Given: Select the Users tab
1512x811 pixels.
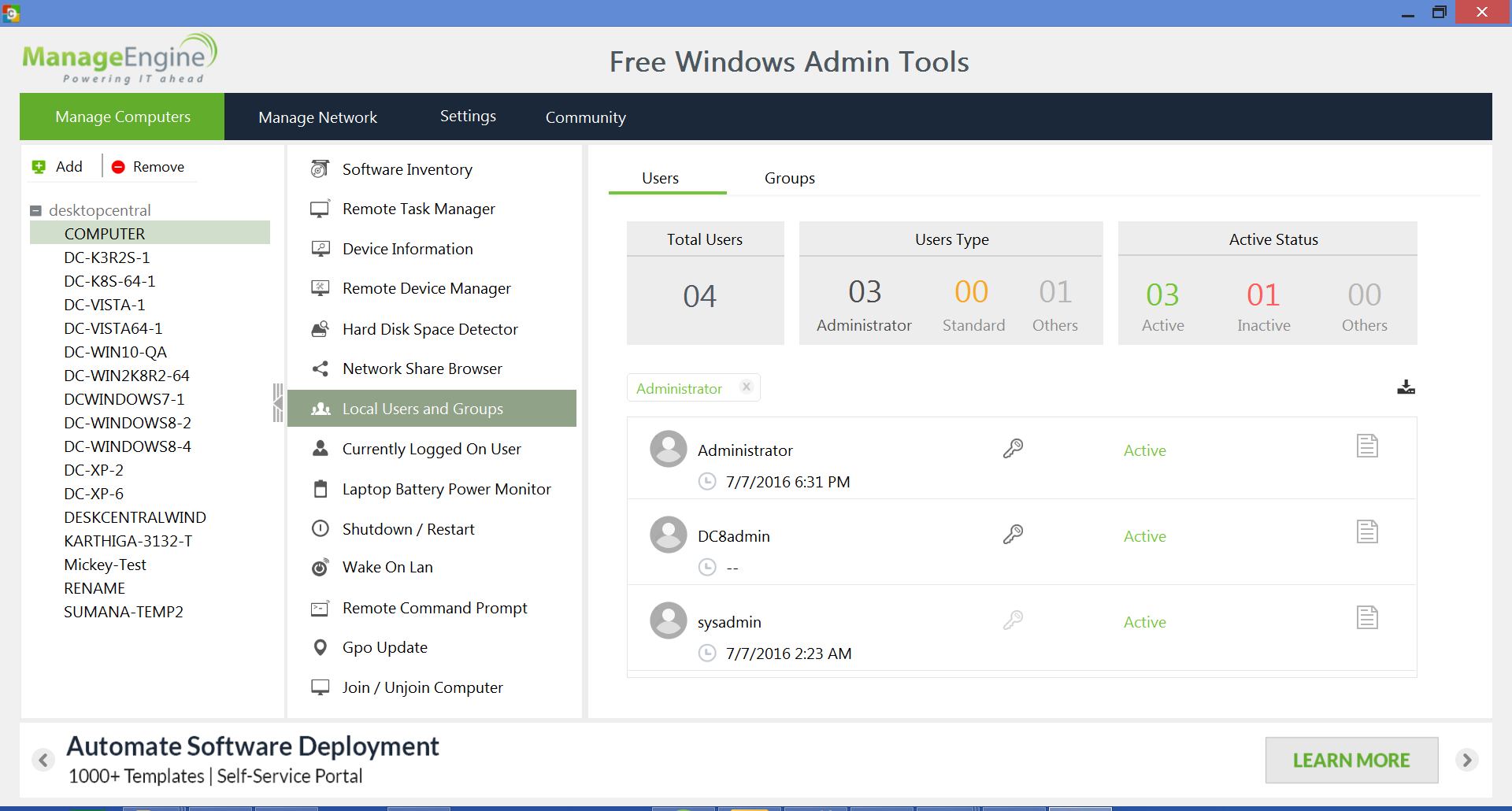Looking at the screenshot, I should point(660,178).
